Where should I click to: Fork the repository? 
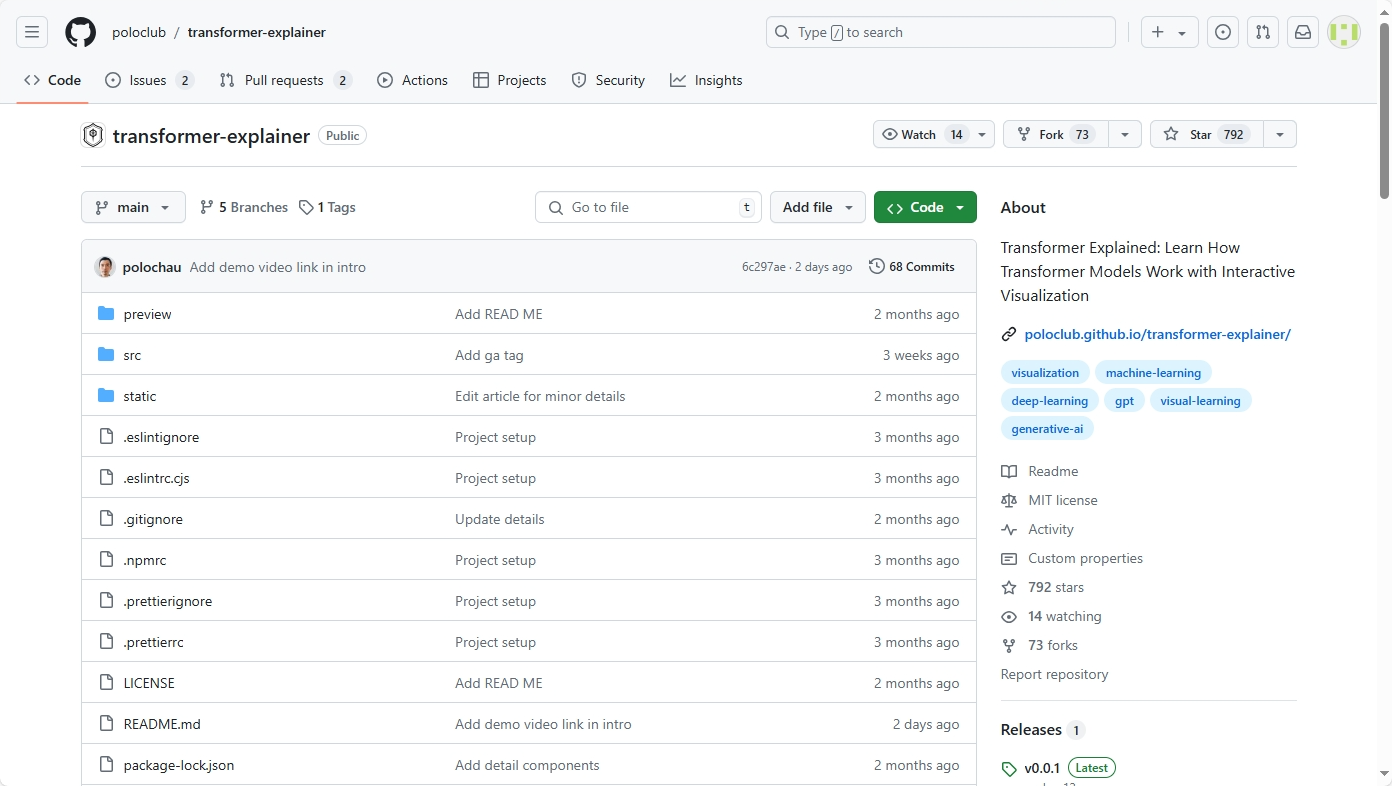coord(1056,135)
